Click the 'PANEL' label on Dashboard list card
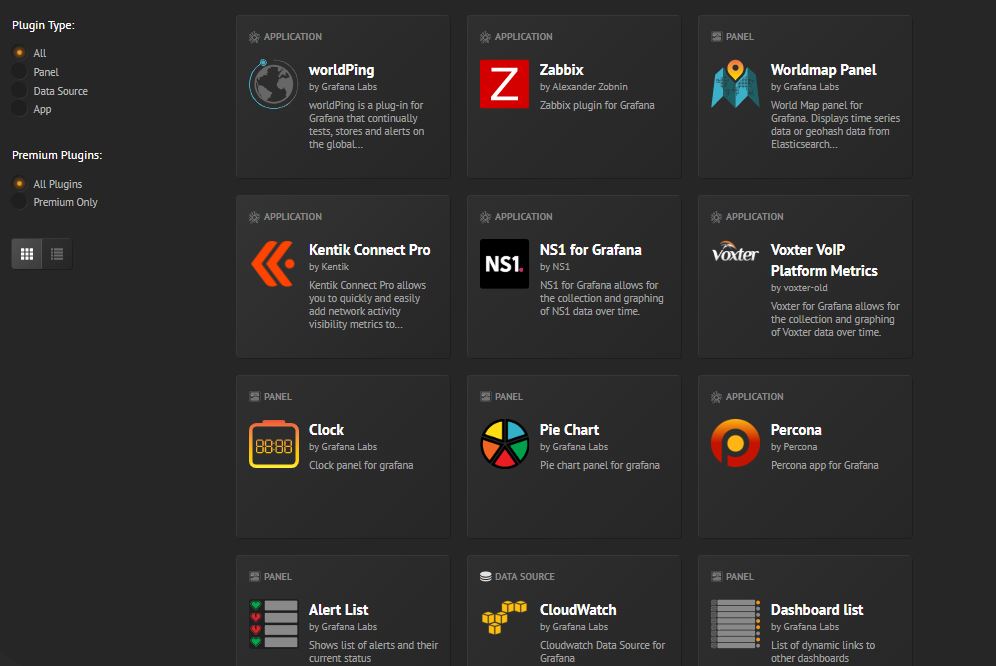 [740, 576]
